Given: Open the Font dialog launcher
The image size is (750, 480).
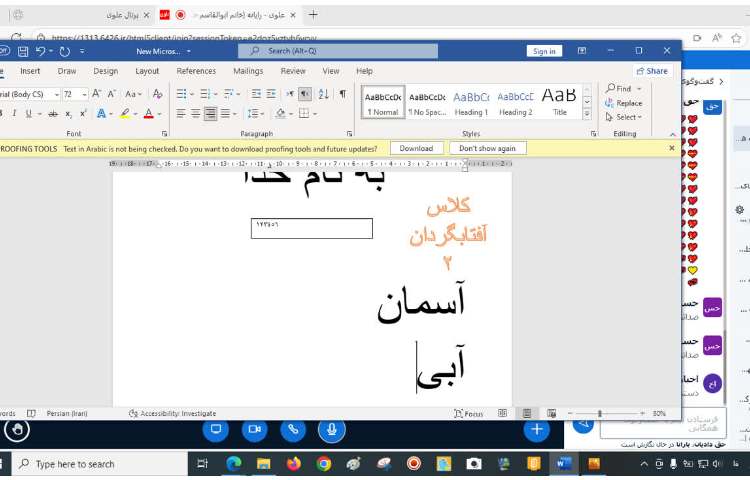Looking at the screenshot, I should [165, 134].
